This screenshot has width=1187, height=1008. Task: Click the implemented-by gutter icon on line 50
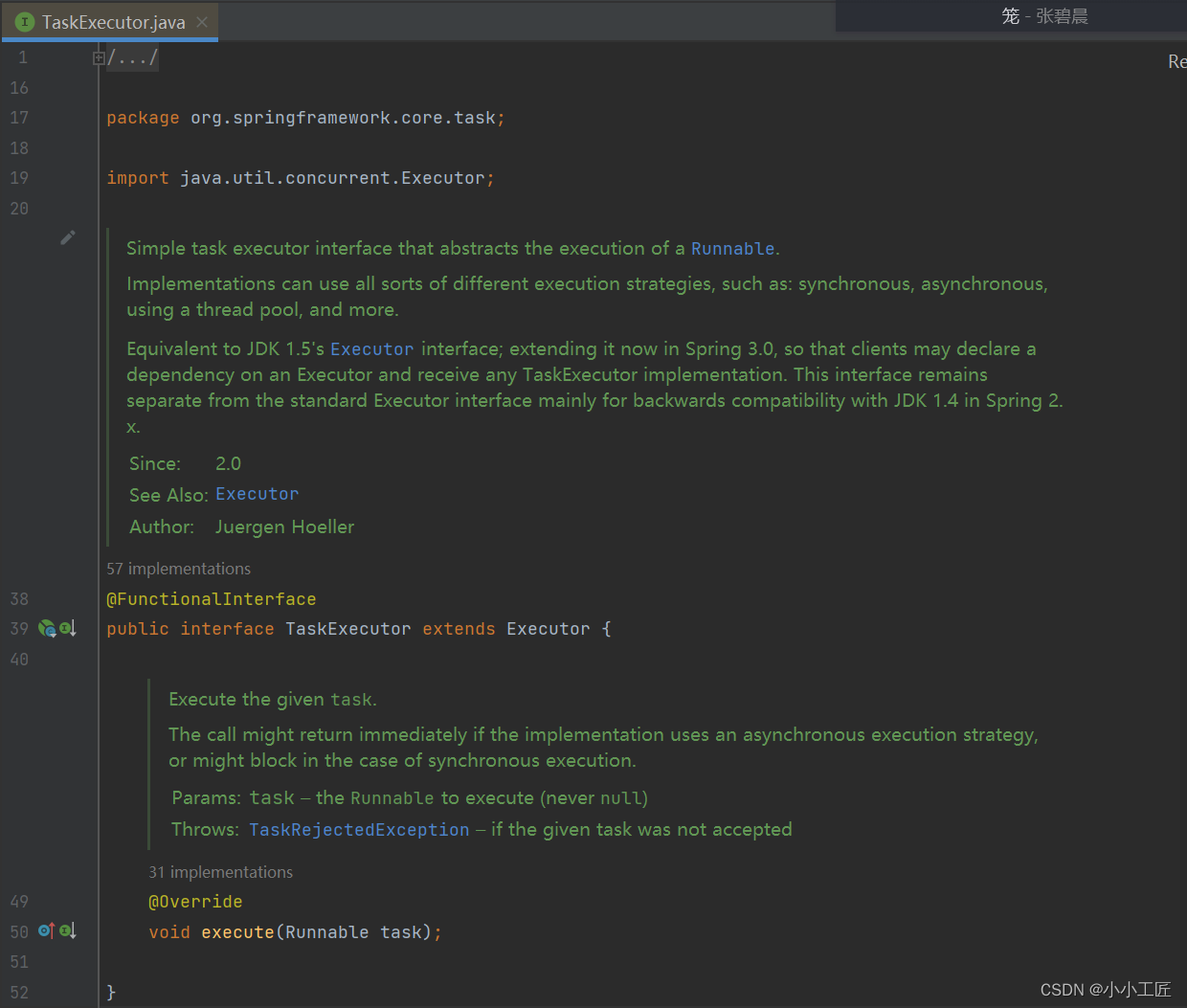[x=68, y=931]
